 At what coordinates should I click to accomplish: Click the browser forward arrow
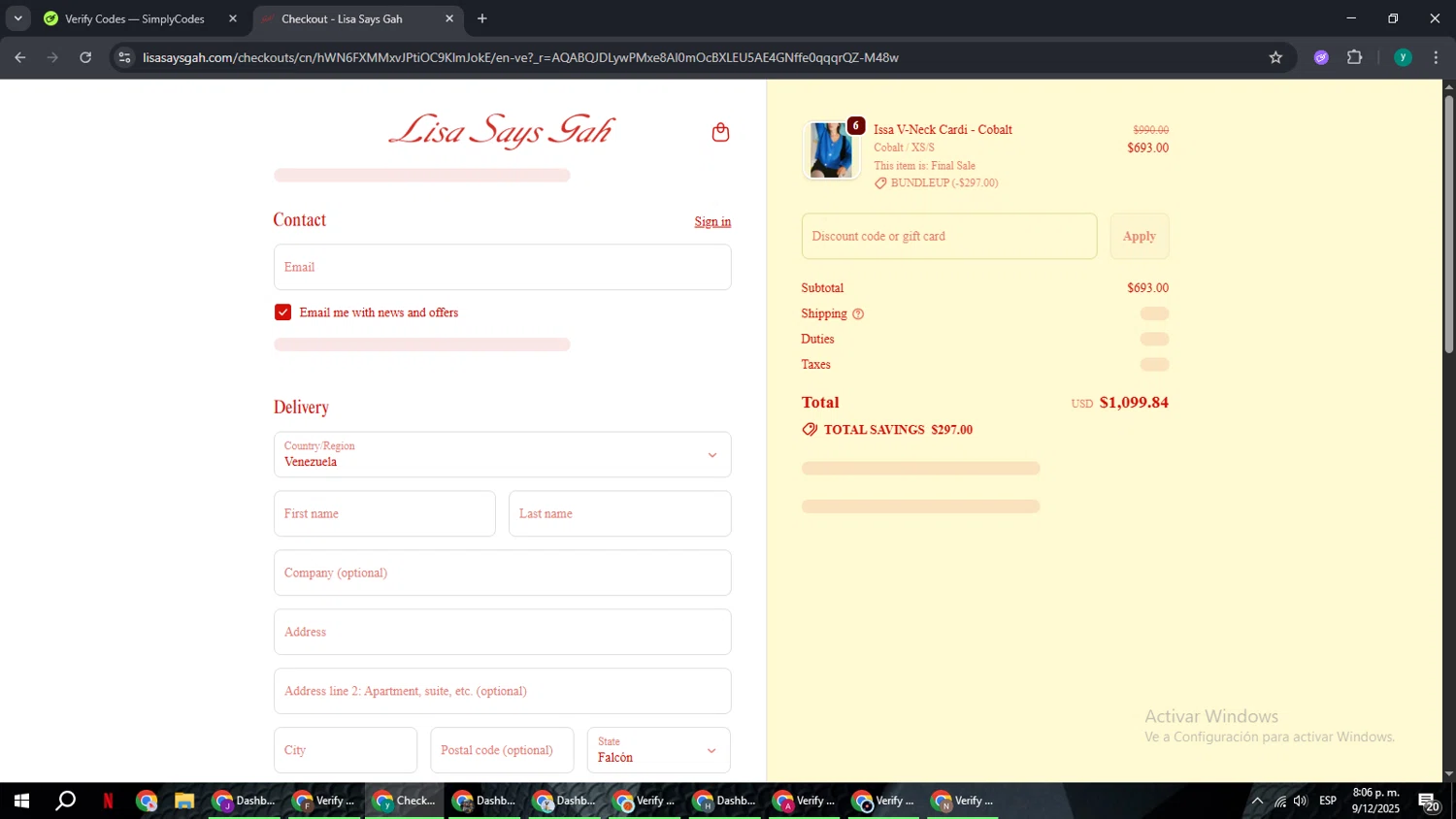pos(52,57)
